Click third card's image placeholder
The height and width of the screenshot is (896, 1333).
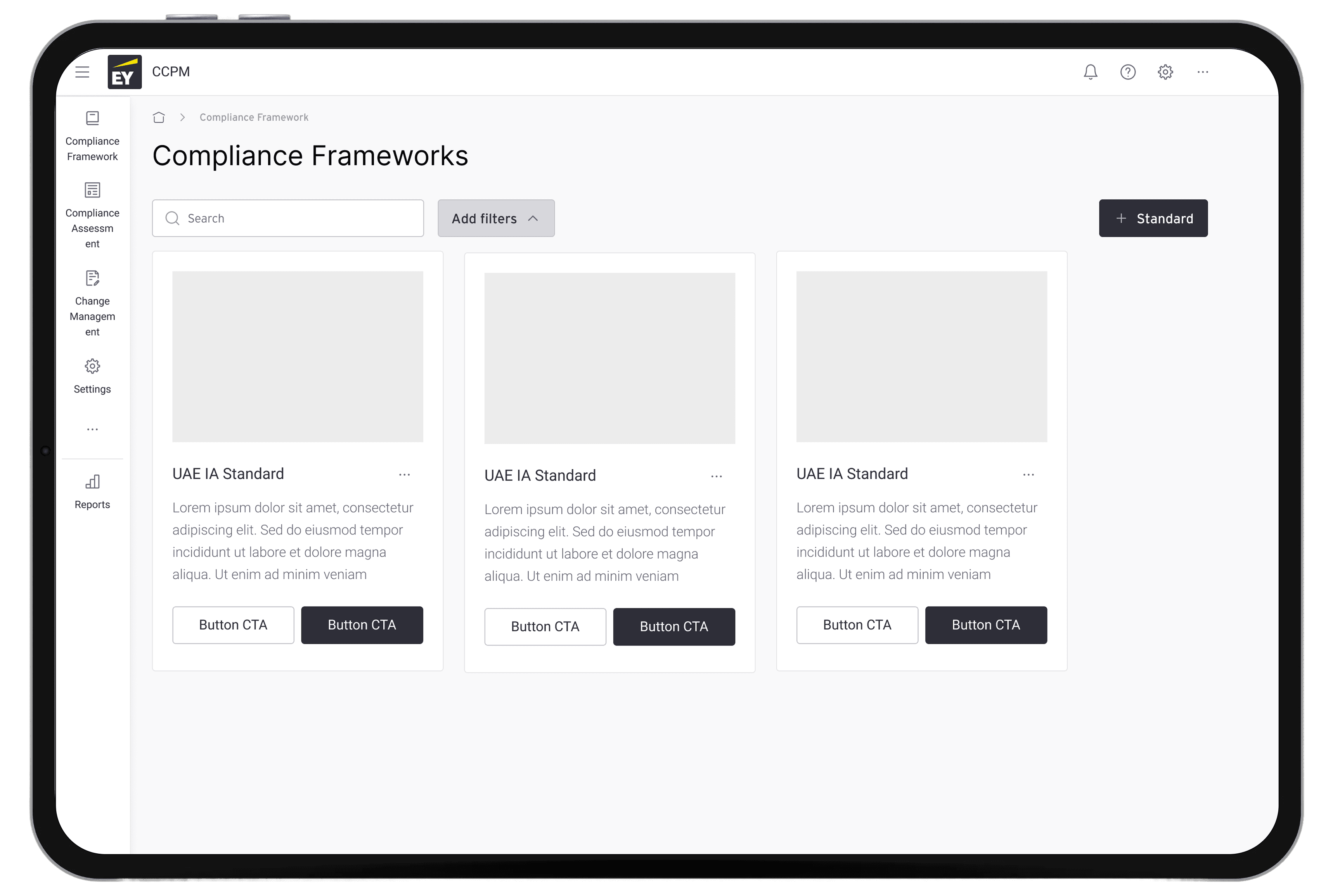922,356
